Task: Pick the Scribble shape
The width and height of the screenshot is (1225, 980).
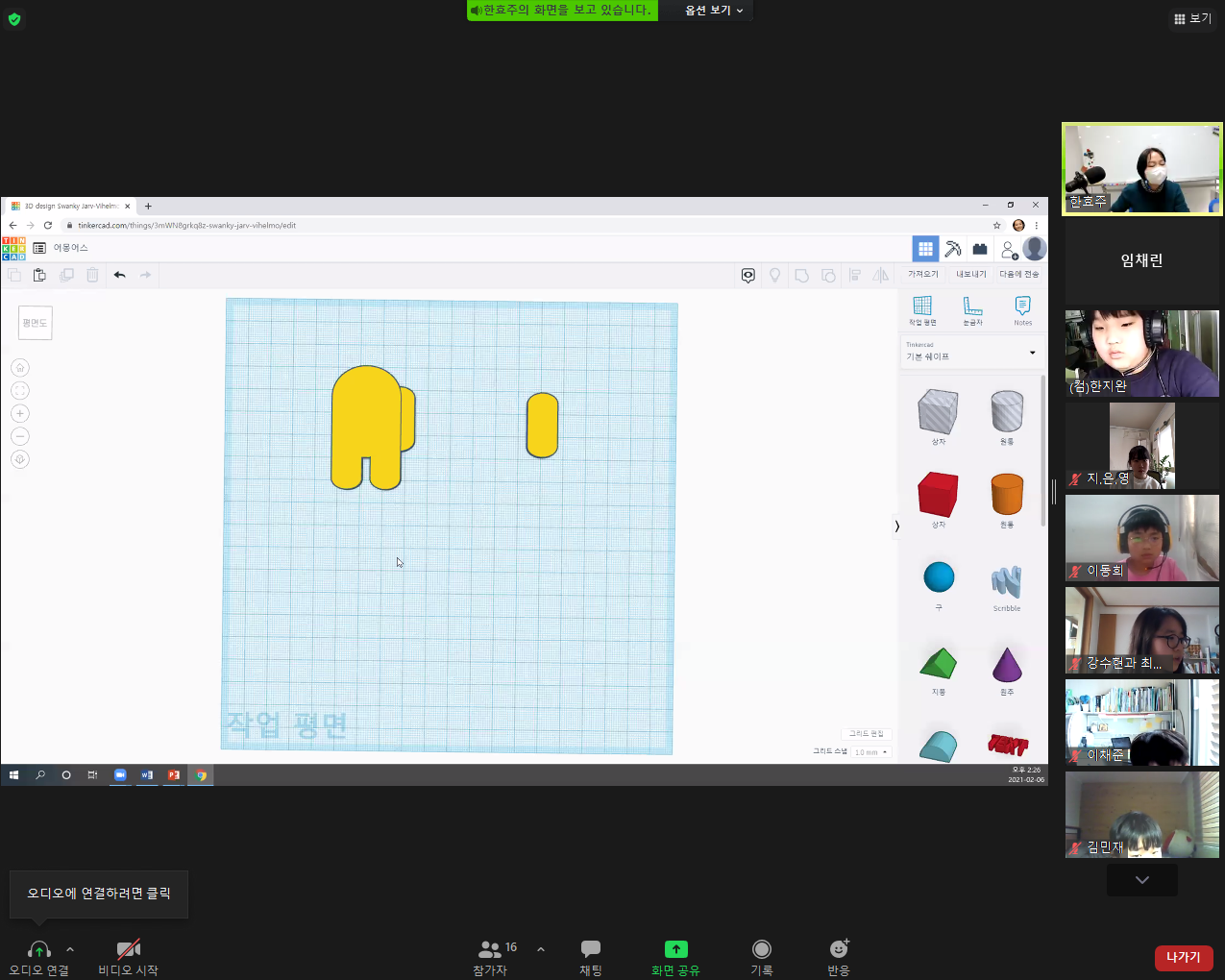Action: [x=1007, y=582]
